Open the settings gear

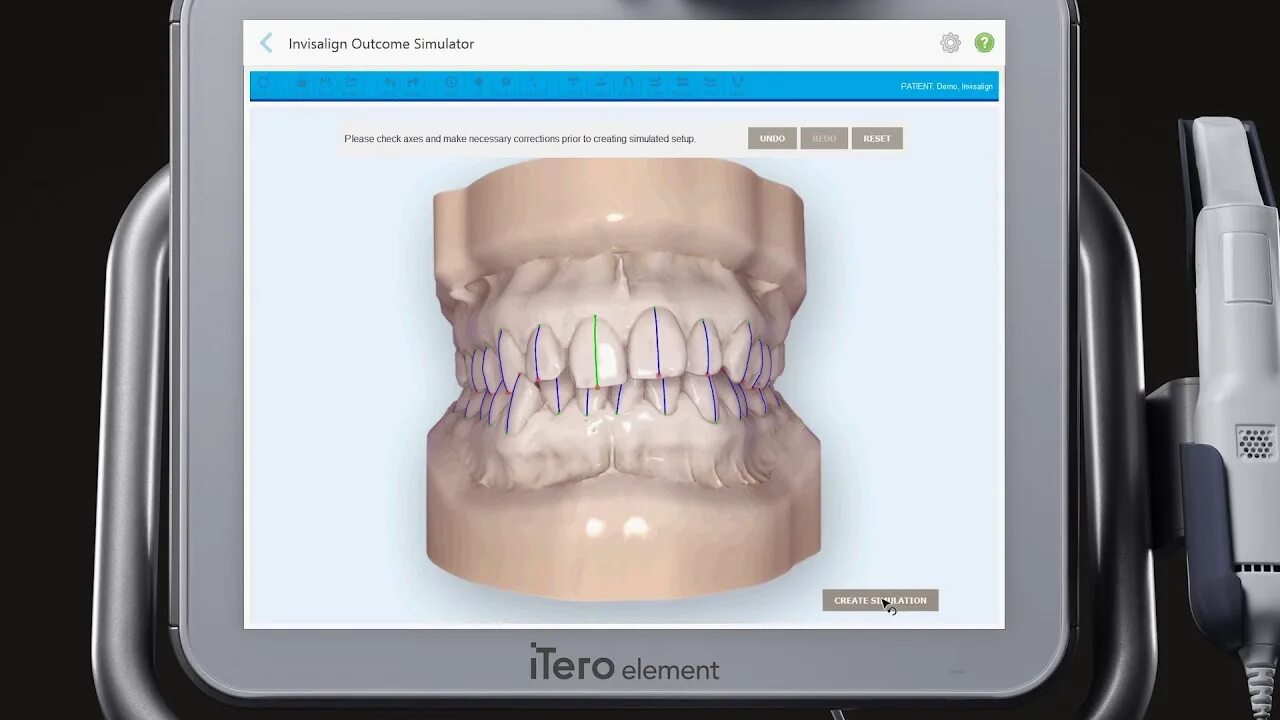click(x=950, y=43)
